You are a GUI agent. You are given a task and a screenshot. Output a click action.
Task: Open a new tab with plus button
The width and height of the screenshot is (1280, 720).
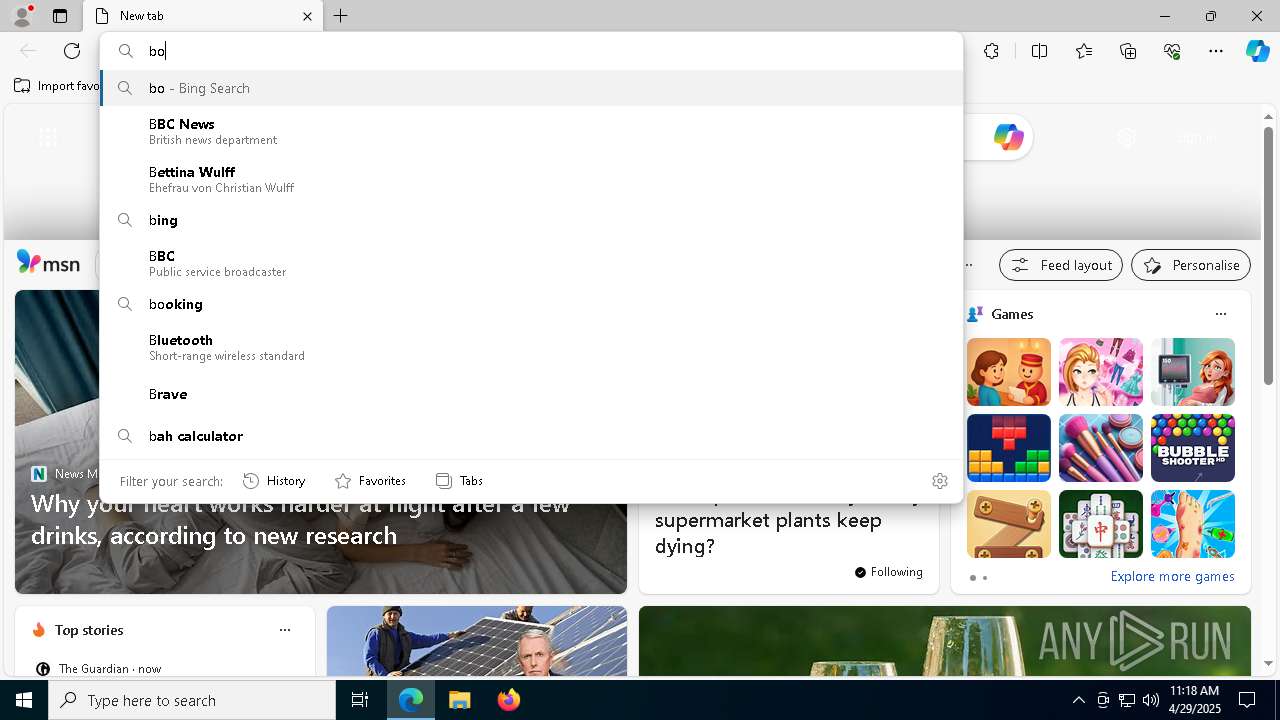click(x=341, y=16)
